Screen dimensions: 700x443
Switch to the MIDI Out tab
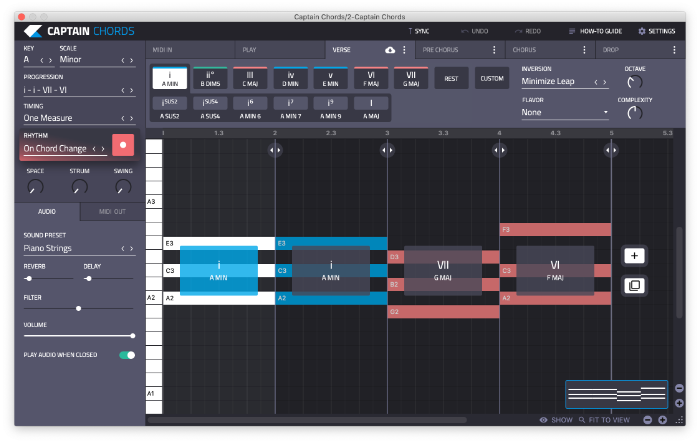pyautogui.click(x=112, y=212)
